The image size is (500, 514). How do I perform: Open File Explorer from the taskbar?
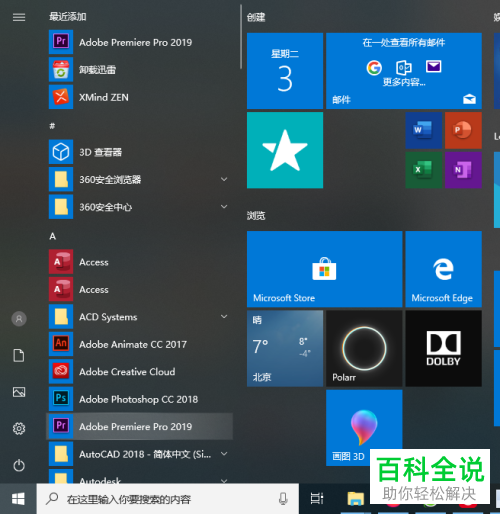[x=355, y=499]
